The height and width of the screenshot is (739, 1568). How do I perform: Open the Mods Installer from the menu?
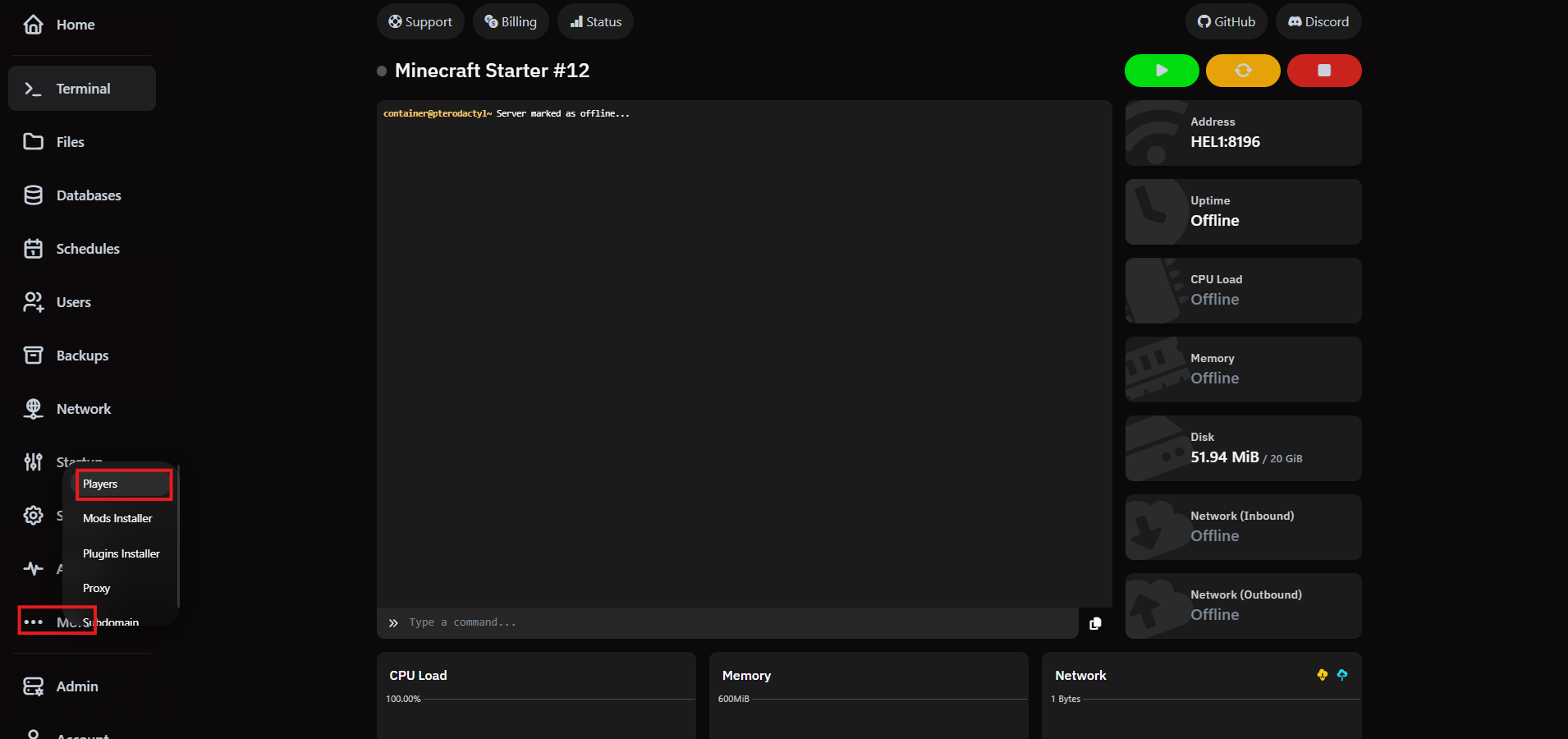[117, 518]
